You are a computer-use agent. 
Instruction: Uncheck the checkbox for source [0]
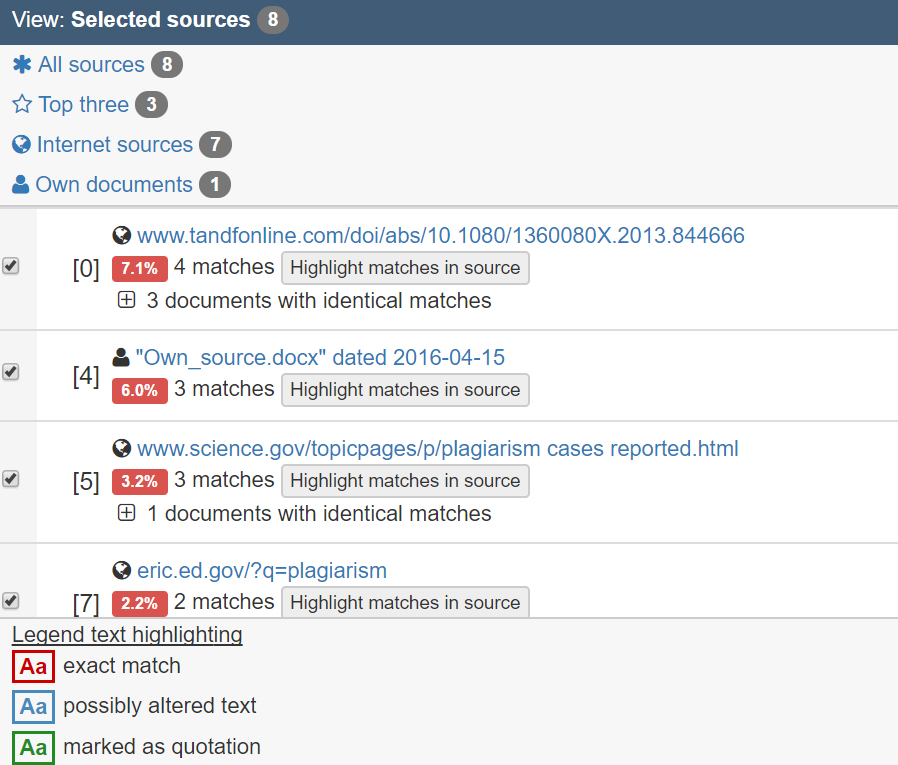[x=11, y=266]
